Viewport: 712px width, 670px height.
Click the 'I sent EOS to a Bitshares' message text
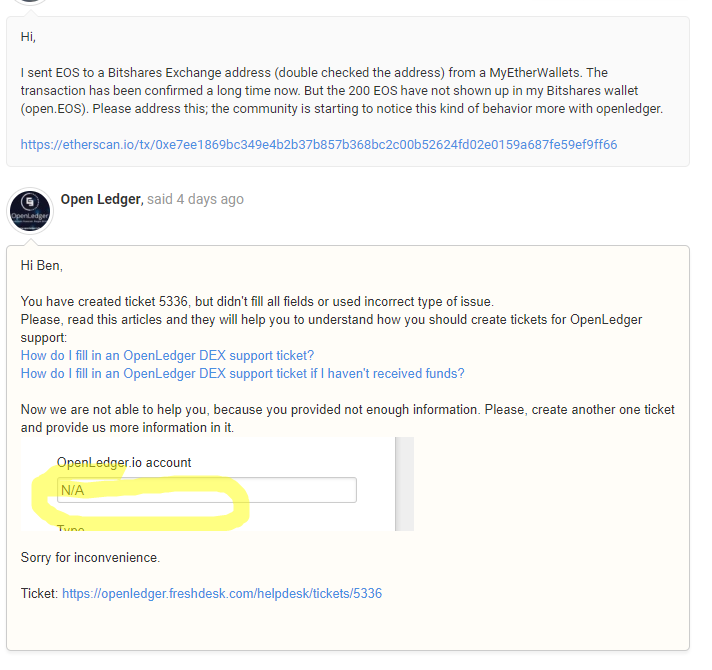(x=342, y=91)
